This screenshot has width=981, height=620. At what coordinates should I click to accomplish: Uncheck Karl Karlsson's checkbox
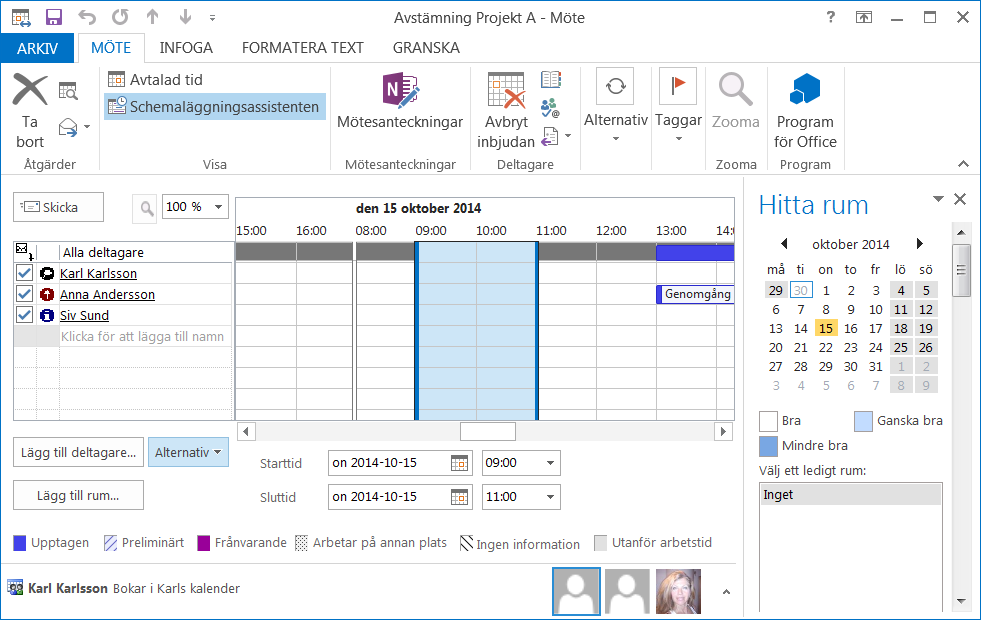[24, 273]
